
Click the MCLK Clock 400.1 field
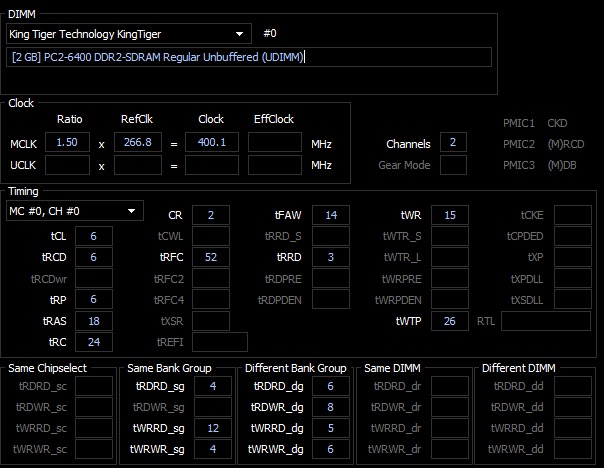pyautogui.click(x=212, y=142)
